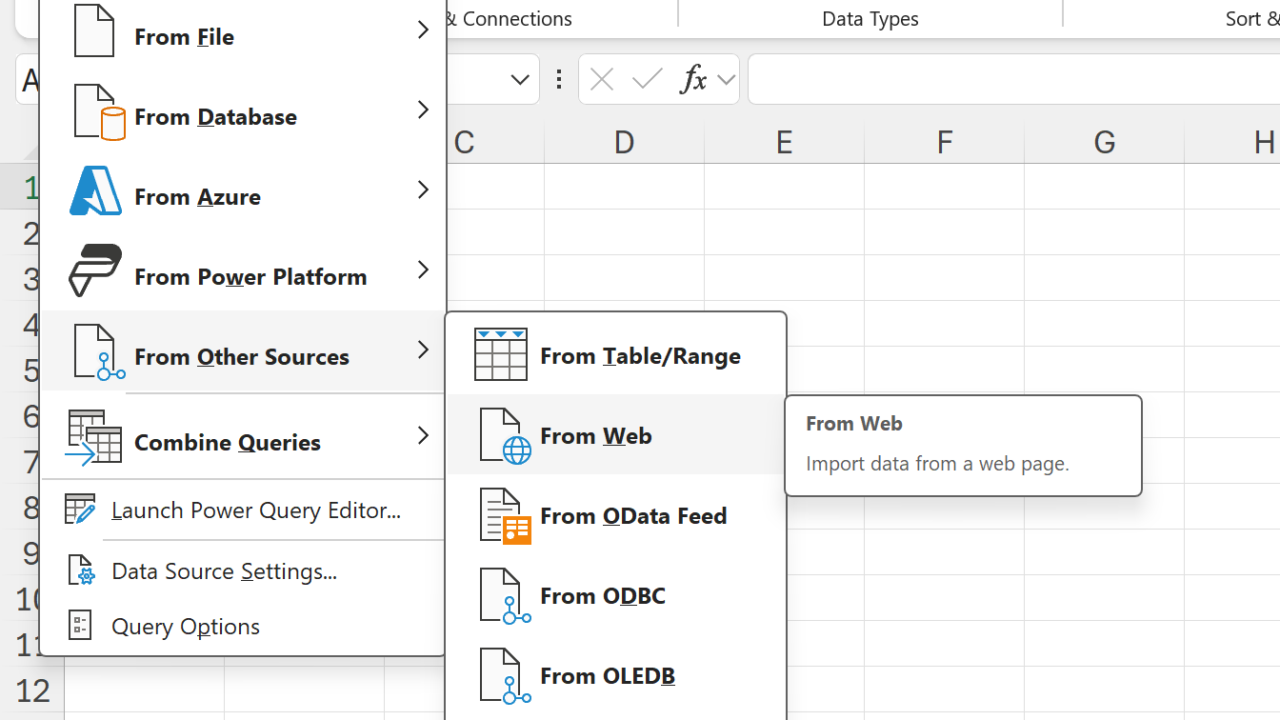
Task: Click the formula bar input field
Action: (x=1010, y=80)
